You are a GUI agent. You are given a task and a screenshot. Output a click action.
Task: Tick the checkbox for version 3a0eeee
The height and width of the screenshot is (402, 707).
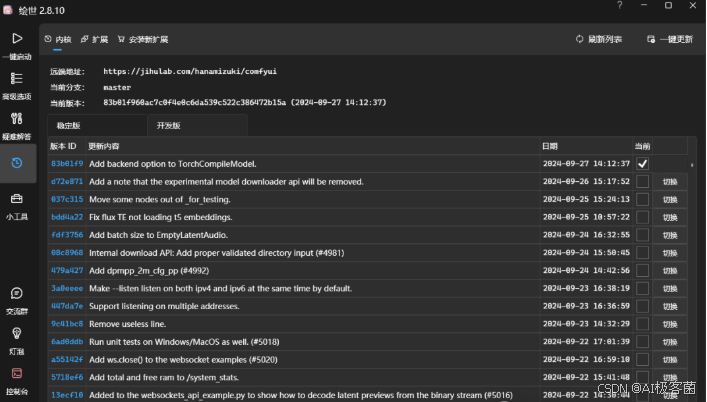point(643,288)
